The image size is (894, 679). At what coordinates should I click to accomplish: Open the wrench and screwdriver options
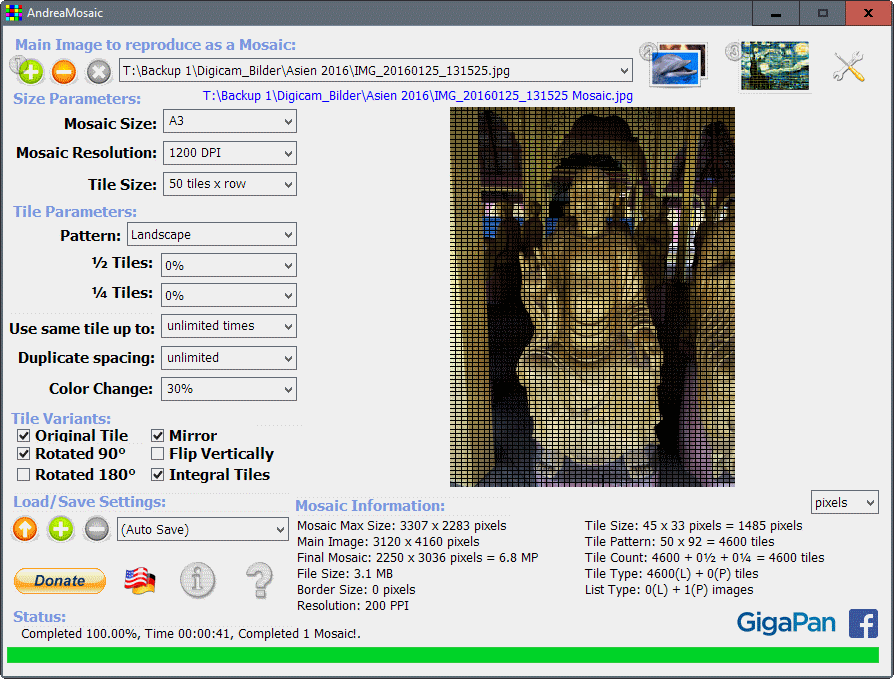(849, 67)
